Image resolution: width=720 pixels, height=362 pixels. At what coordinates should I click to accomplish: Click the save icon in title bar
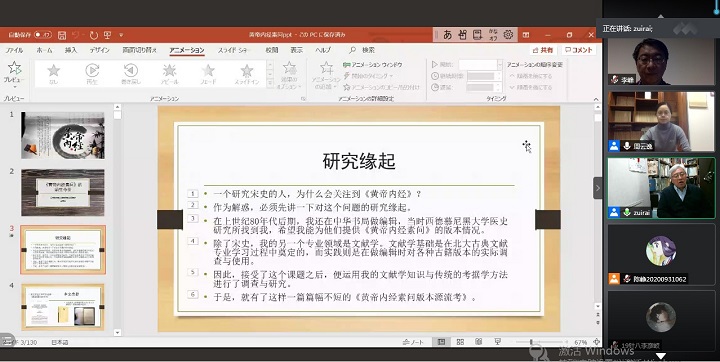(62, 35)
